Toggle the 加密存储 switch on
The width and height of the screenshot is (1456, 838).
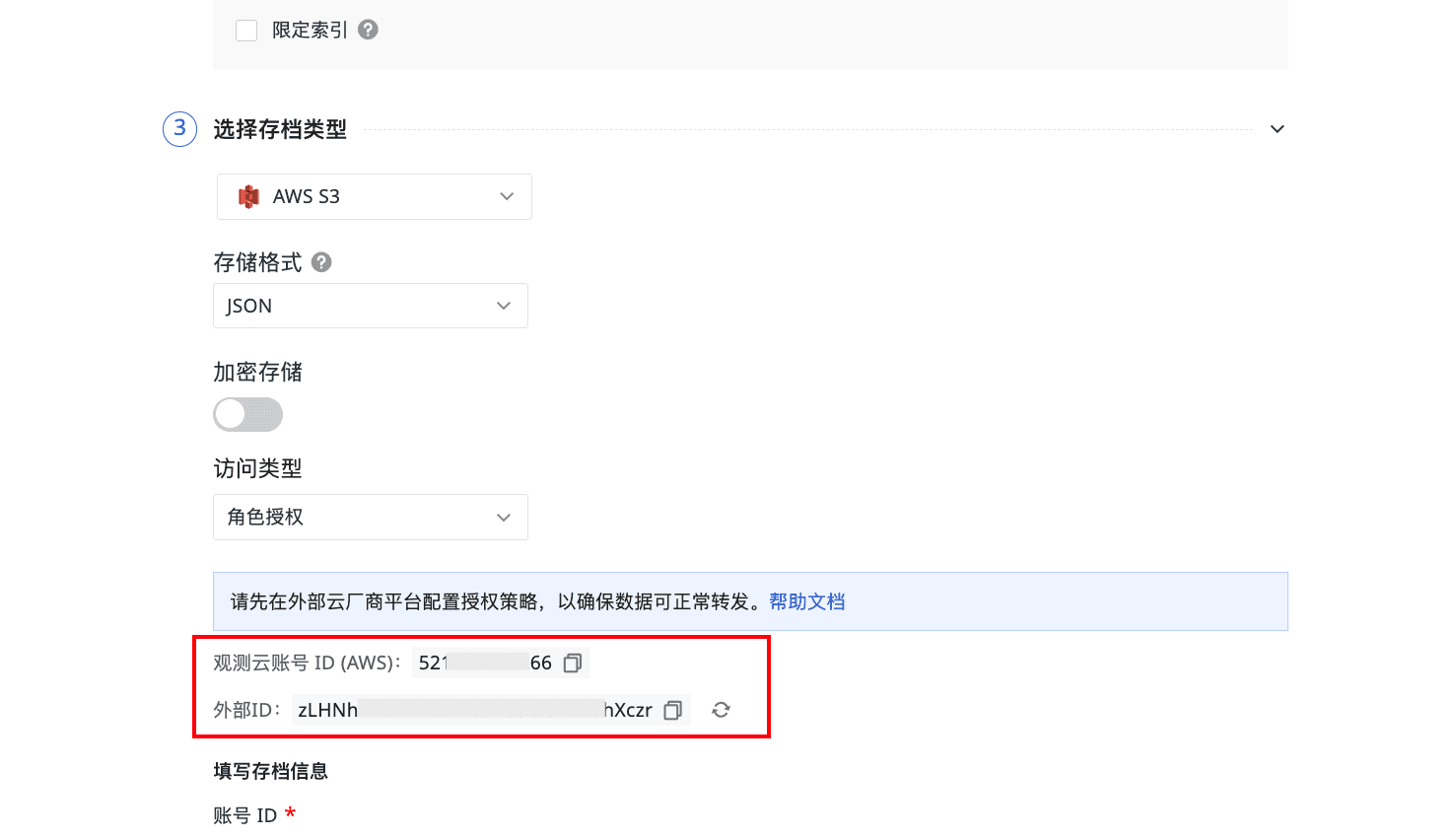[x=248, y=414]
